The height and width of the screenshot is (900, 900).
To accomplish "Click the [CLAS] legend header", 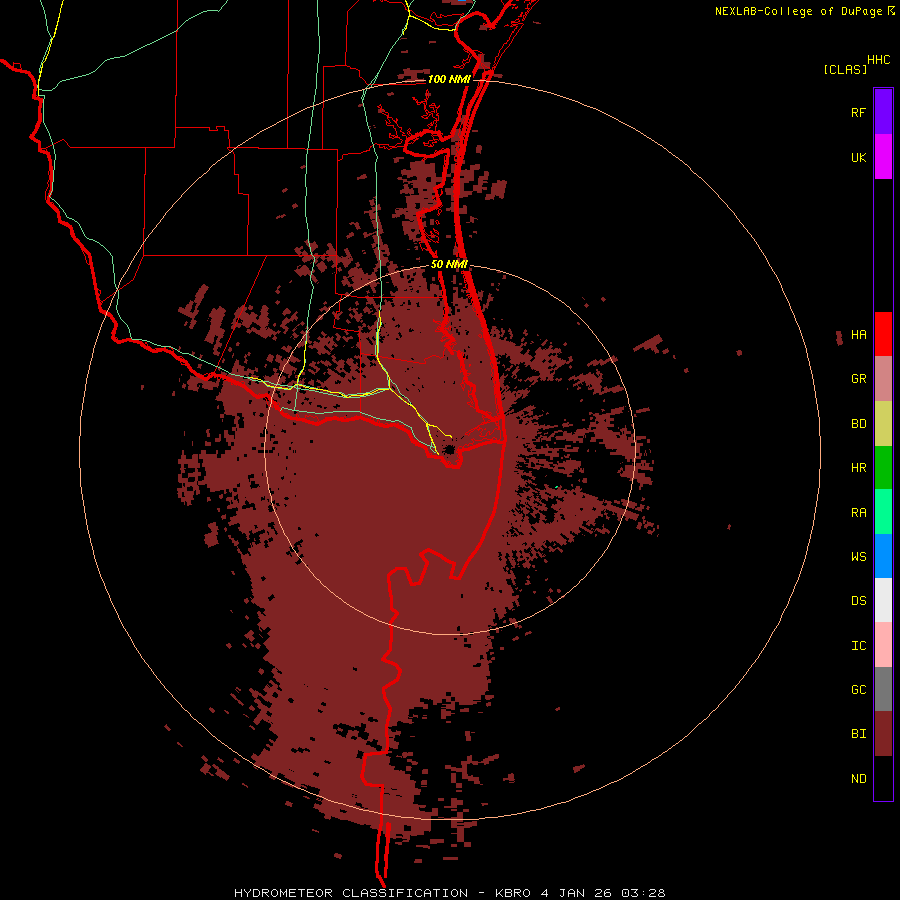I will click(x=845, y=69).
